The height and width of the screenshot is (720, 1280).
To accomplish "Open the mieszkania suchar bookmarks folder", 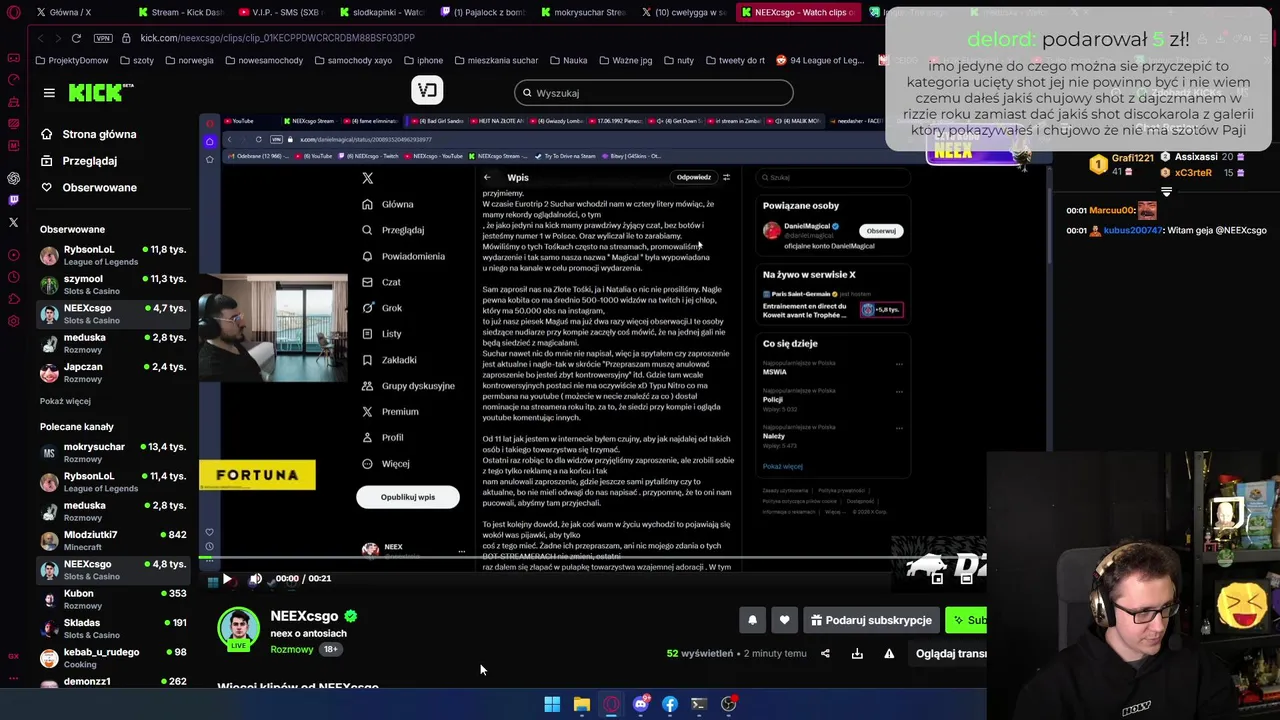I will click(x=495, y=60).
